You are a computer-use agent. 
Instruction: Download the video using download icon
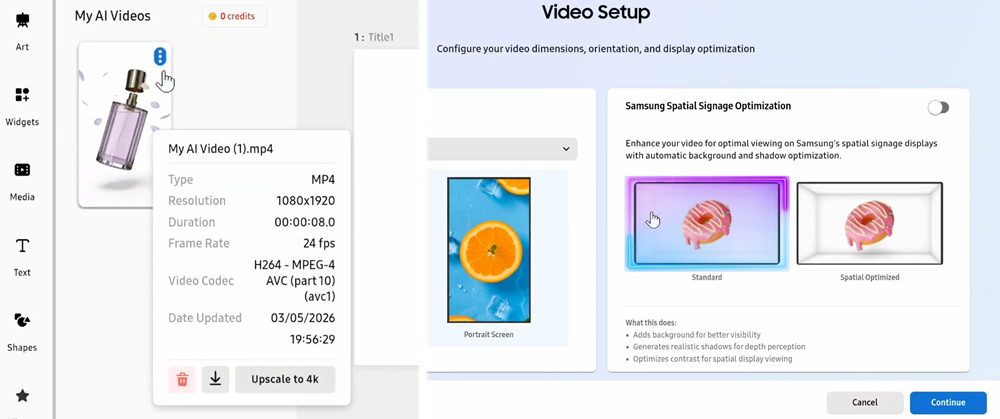pos(215,379)
